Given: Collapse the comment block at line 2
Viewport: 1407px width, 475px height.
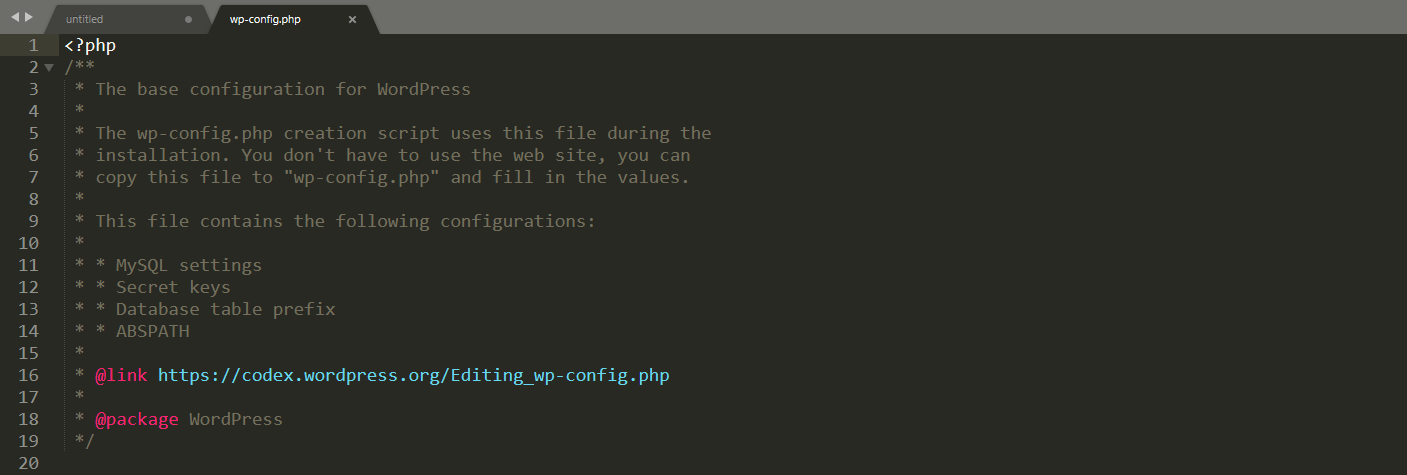Looking at the screenshot, I should coord(49,68).
